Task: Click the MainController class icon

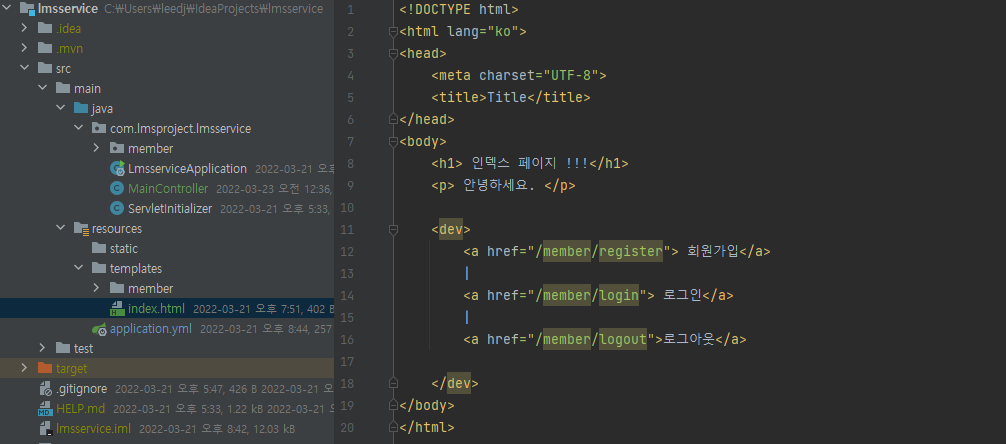Action: [x=117, y=188]
